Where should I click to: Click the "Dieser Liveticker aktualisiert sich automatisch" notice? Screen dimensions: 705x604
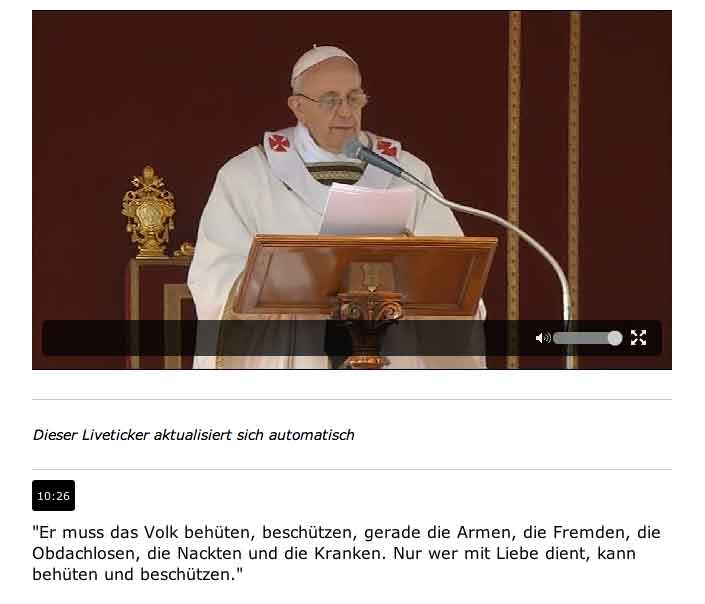point(194,435)
